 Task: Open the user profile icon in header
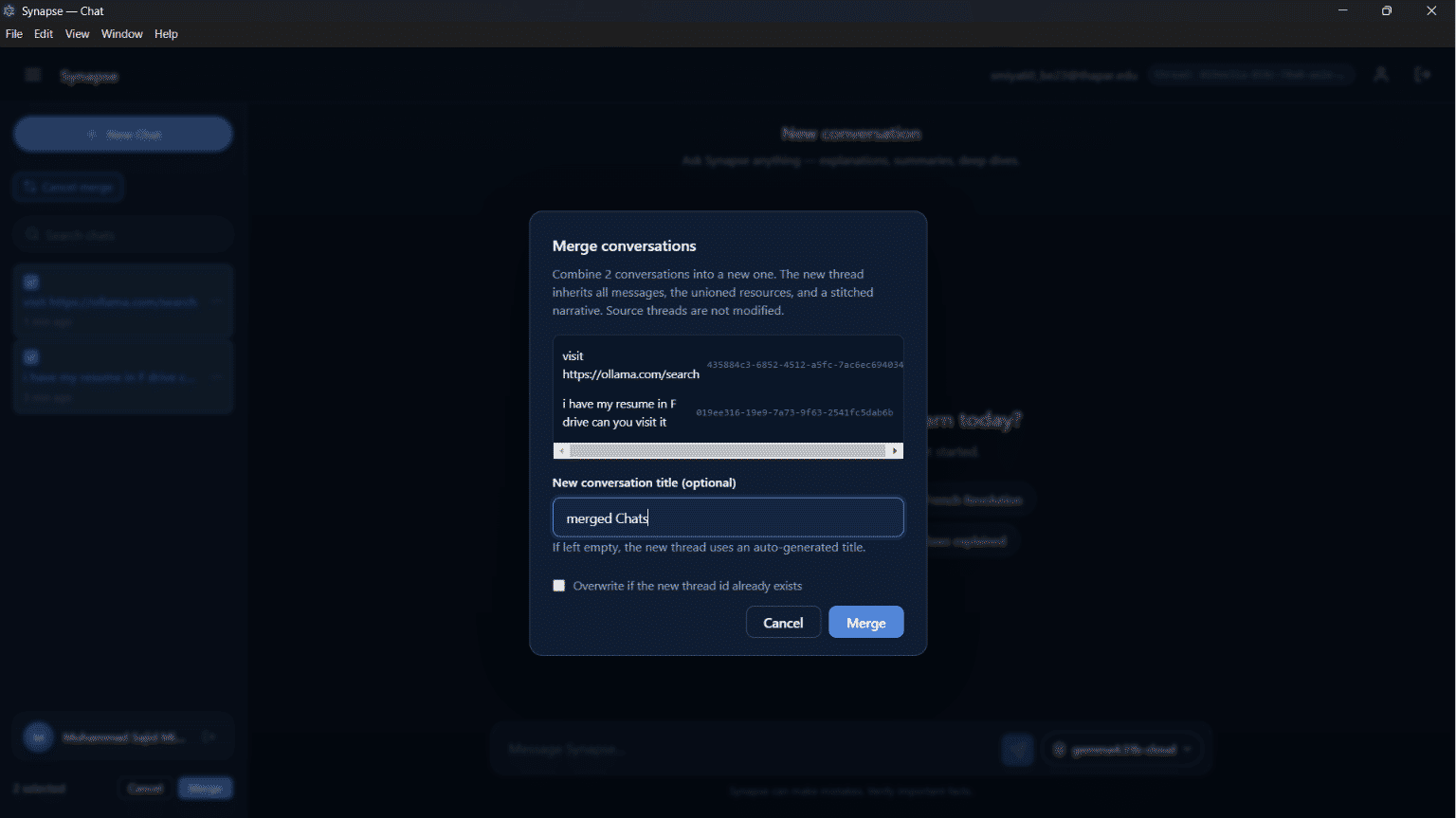(x=1381, y=75)
